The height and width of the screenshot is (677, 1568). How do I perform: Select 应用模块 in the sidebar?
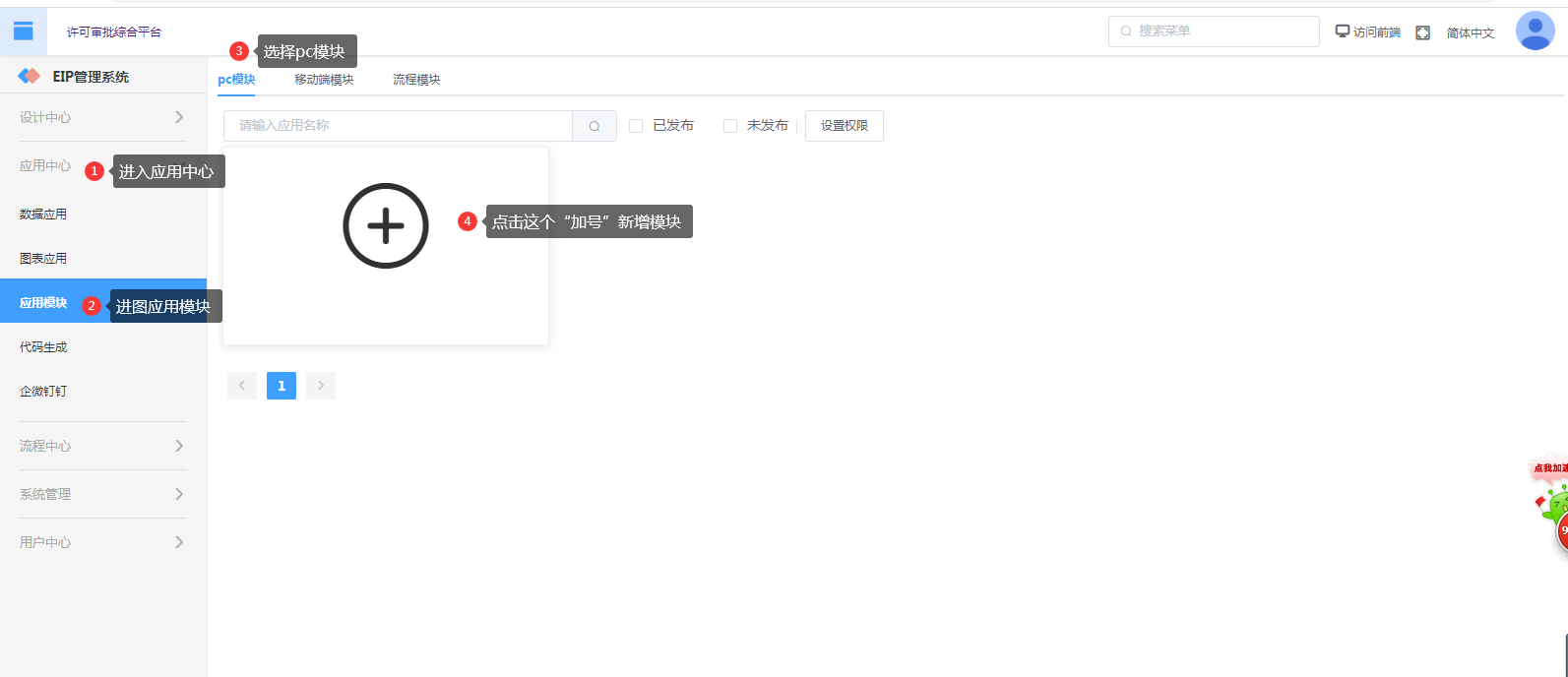(103, 301)
